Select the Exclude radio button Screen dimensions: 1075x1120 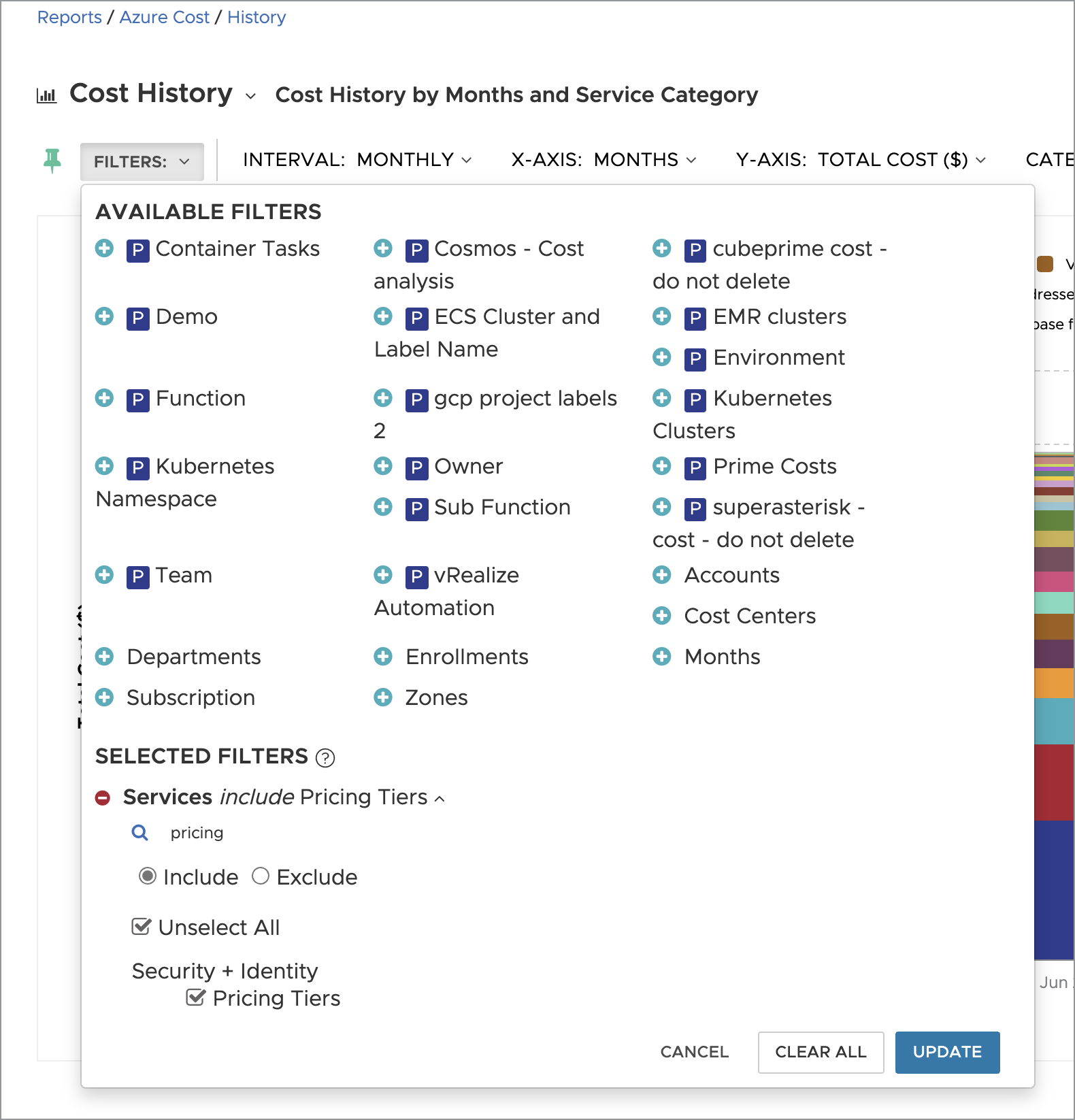click(x=261, y=876)
